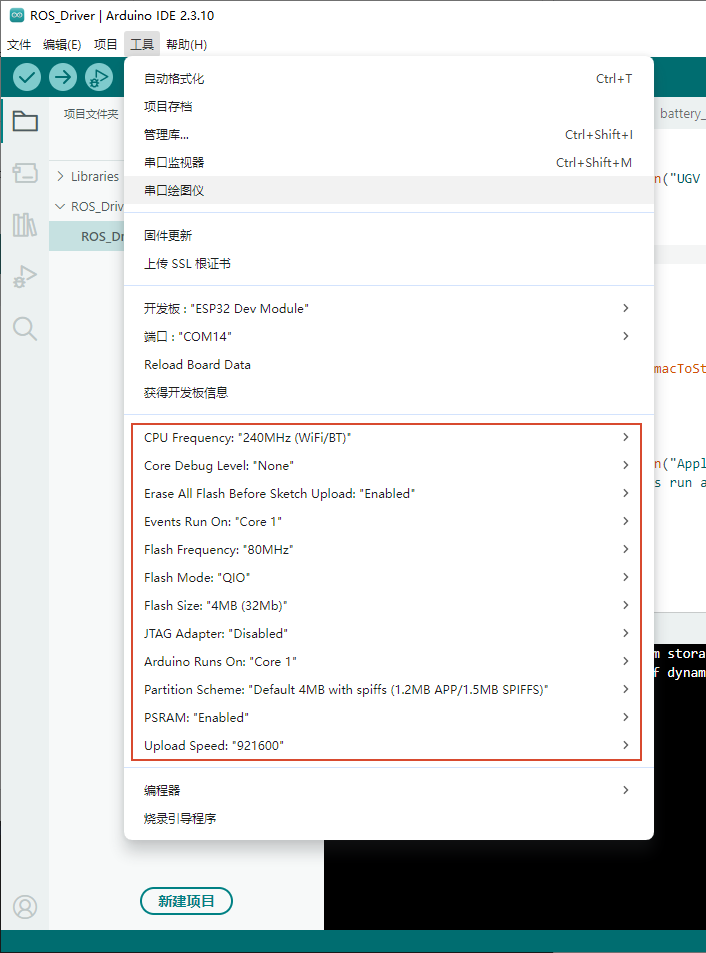
Task: Expand the Libraries tree folder
Action: pyautogui.click(x=87, y=176)
